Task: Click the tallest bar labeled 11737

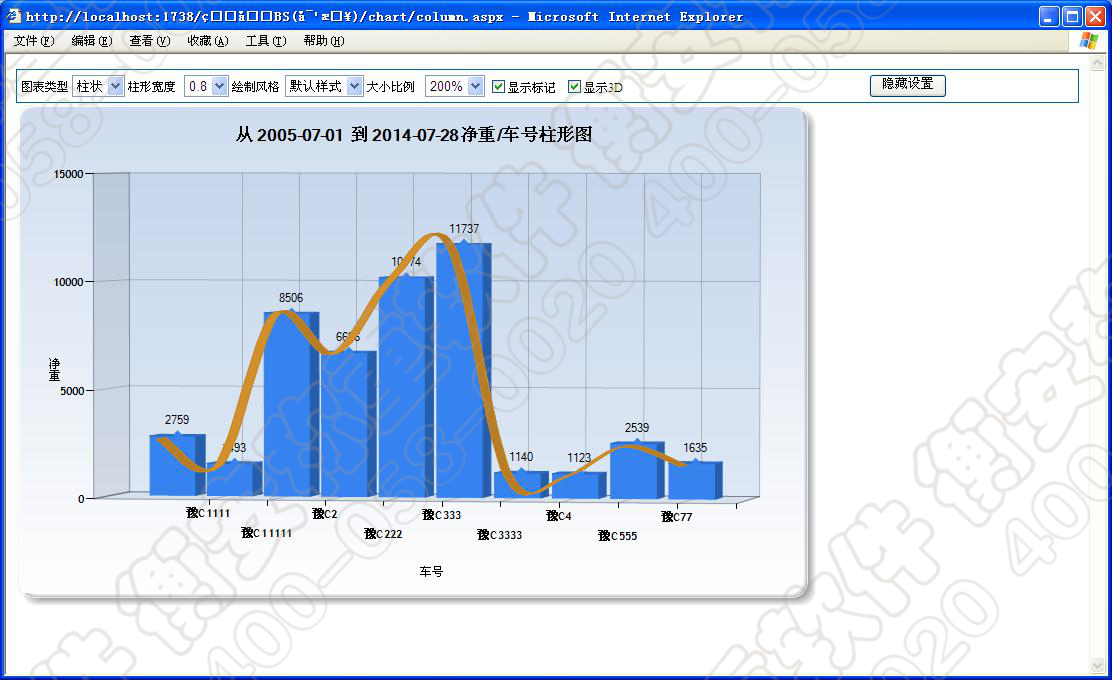Action: coord(460,370)
